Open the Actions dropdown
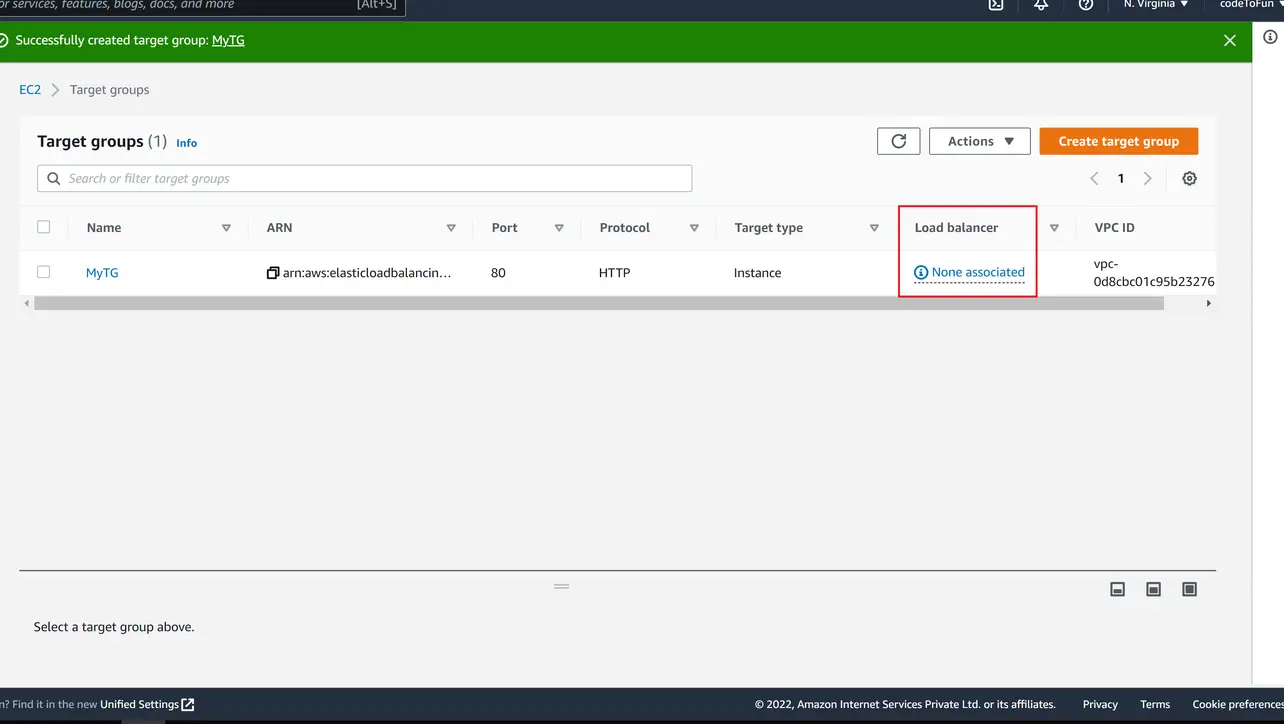Viewport: 1284px width, 724px height. click(x=979, y=141)
